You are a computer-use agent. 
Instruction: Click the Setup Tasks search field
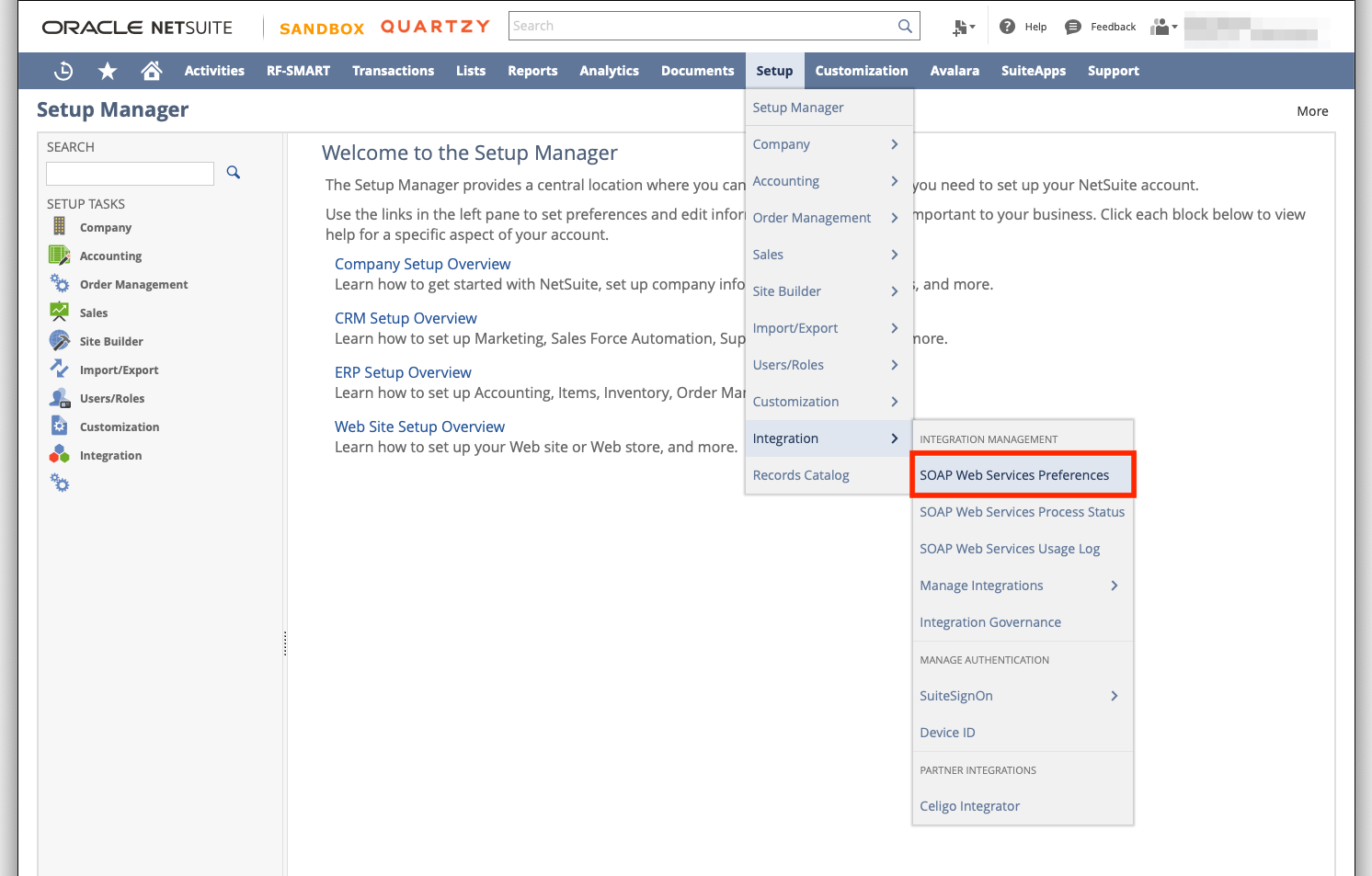tap(130, 174)
